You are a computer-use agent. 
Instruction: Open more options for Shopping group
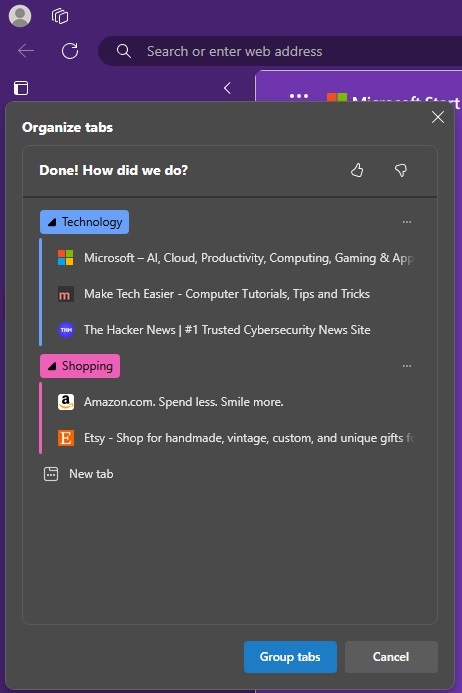point(407,366)
